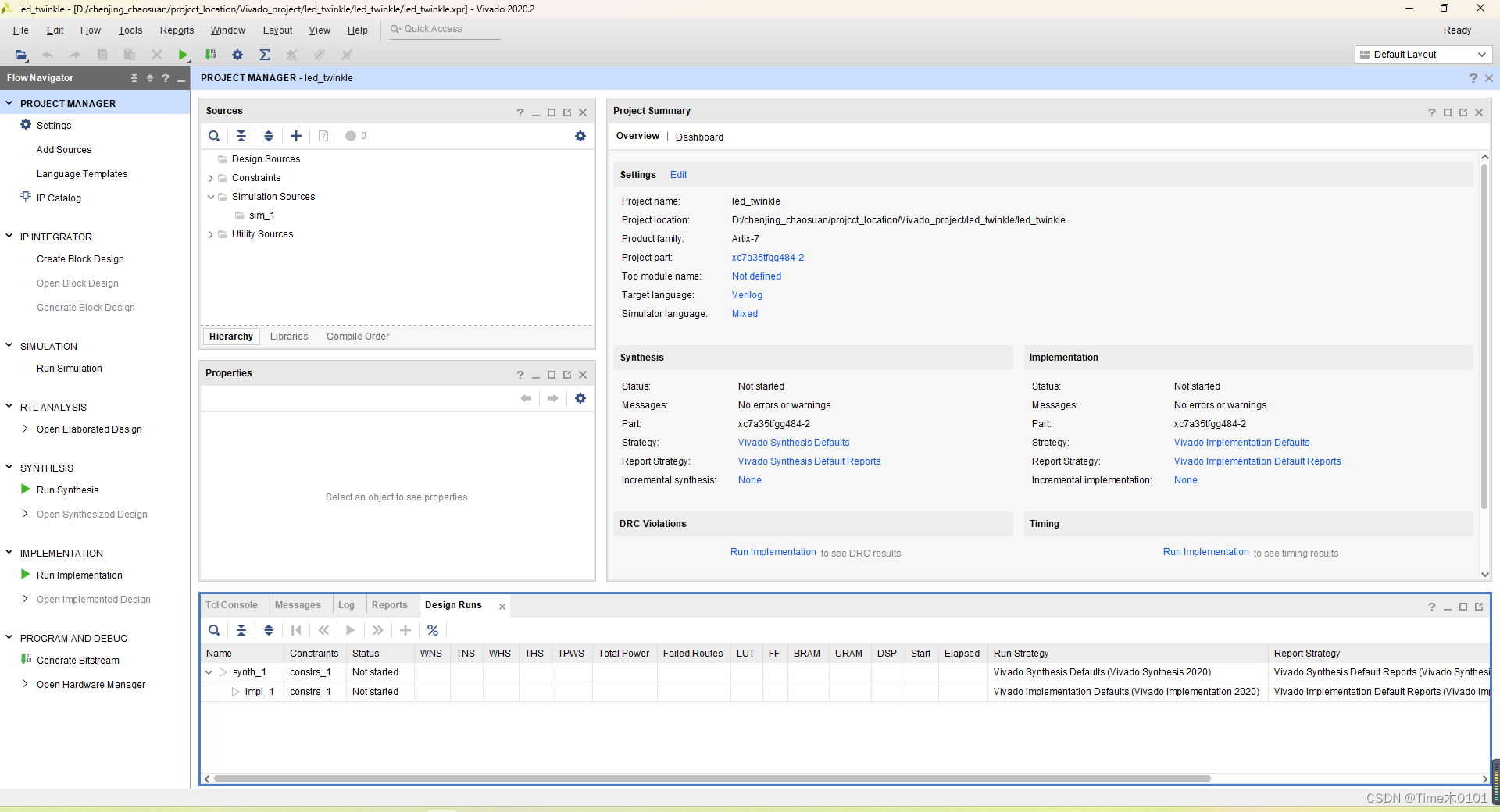Switch to the Messages tab
1500x812 pixels.
[298, 605]
